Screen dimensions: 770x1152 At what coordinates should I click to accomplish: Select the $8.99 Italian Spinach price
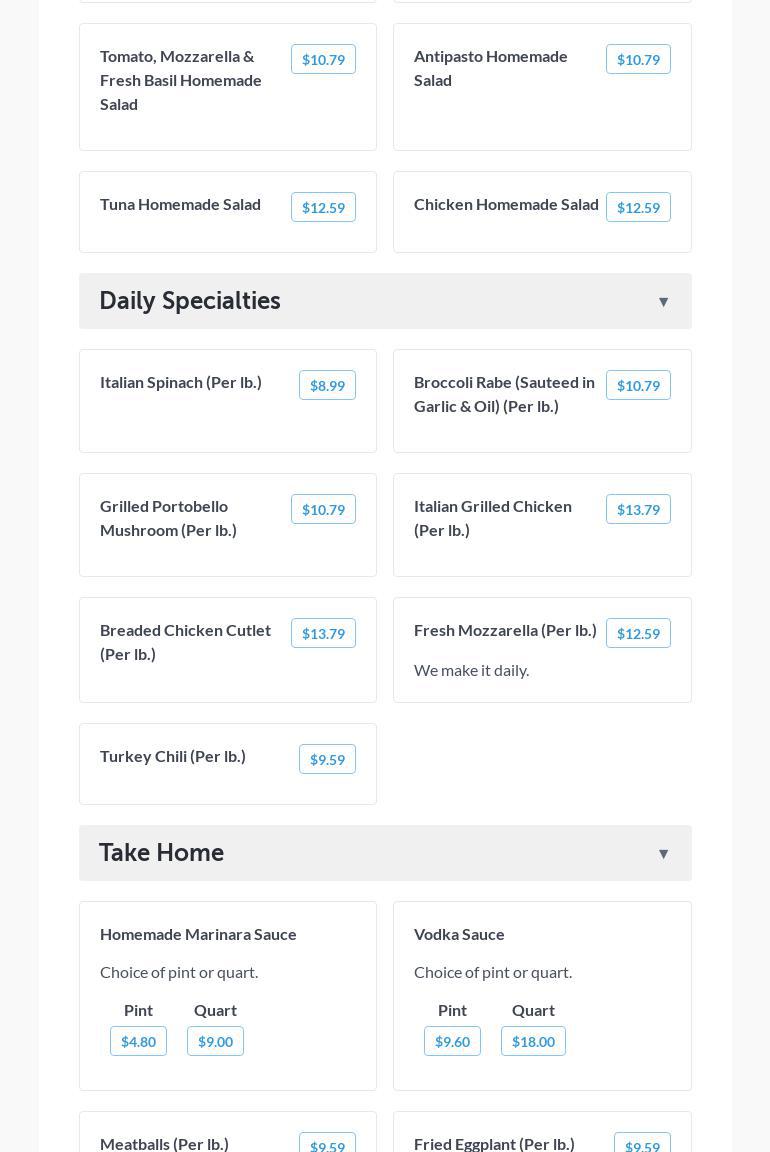pyautogui.click(x=327, y=386)
